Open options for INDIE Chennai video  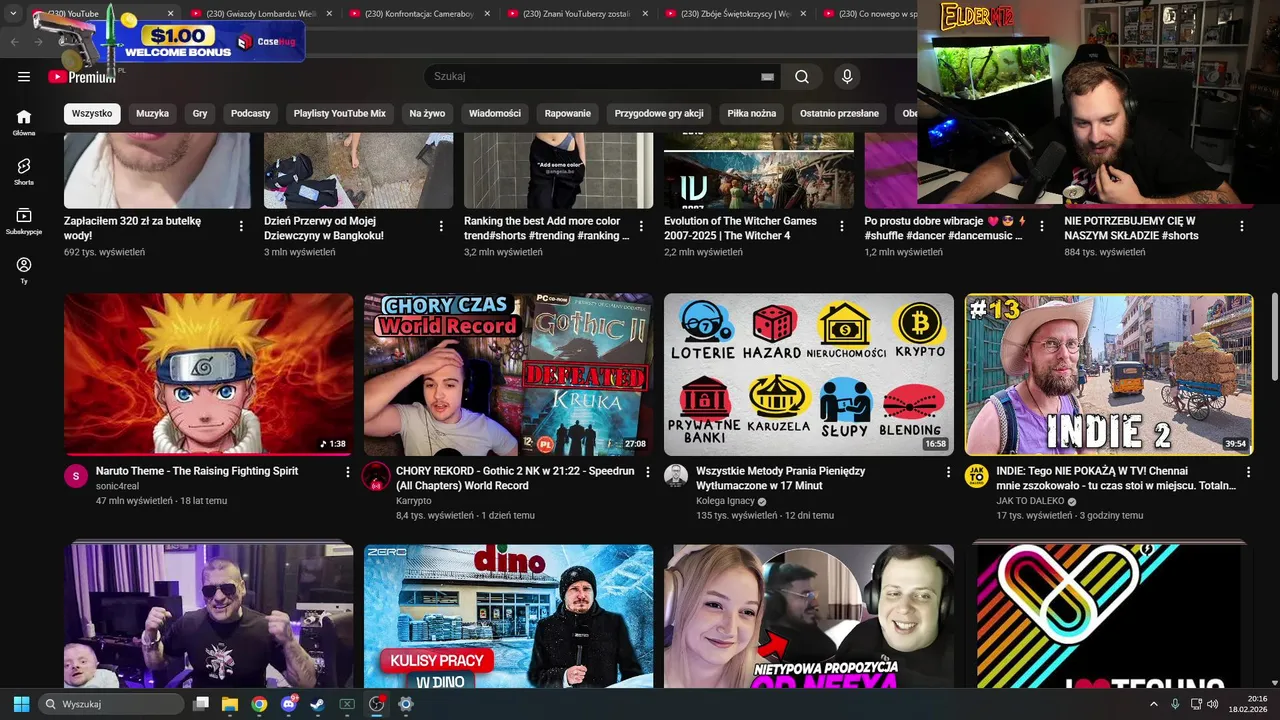(x=1248, y=472)
